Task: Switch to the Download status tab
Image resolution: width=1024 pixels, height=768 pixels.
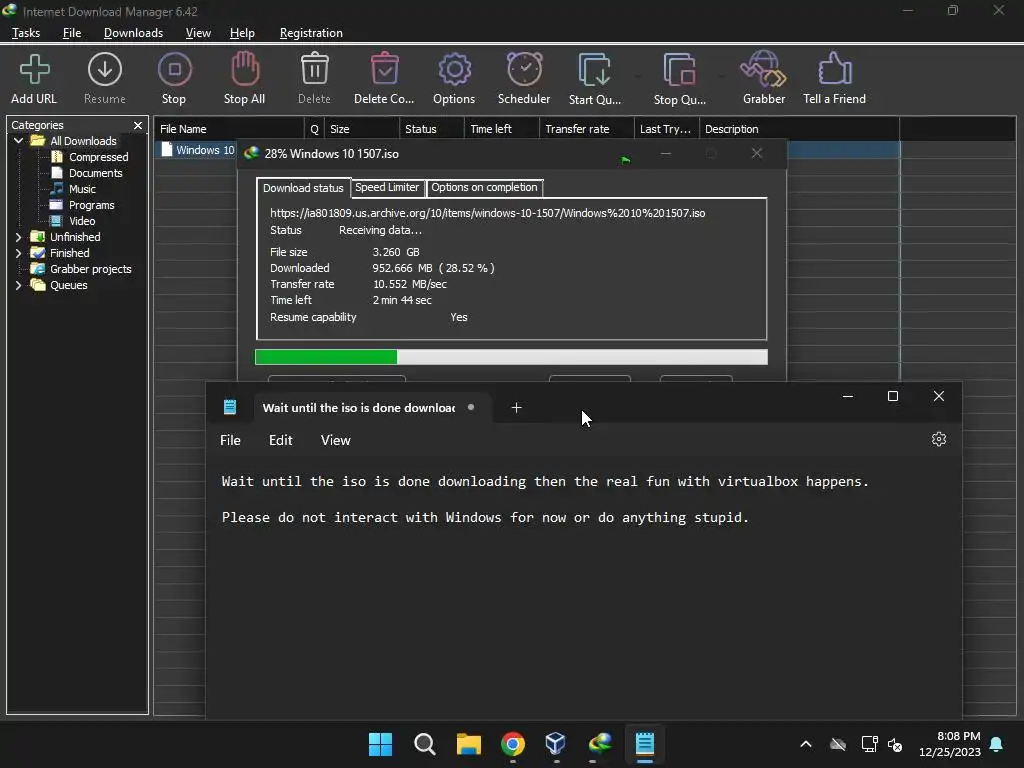Action: [303, 188]
